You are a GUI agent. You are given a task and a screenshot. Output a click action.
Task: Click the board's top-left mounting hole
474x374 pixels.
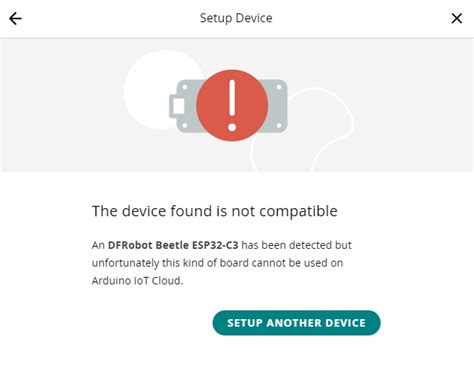tap(185, 87)
